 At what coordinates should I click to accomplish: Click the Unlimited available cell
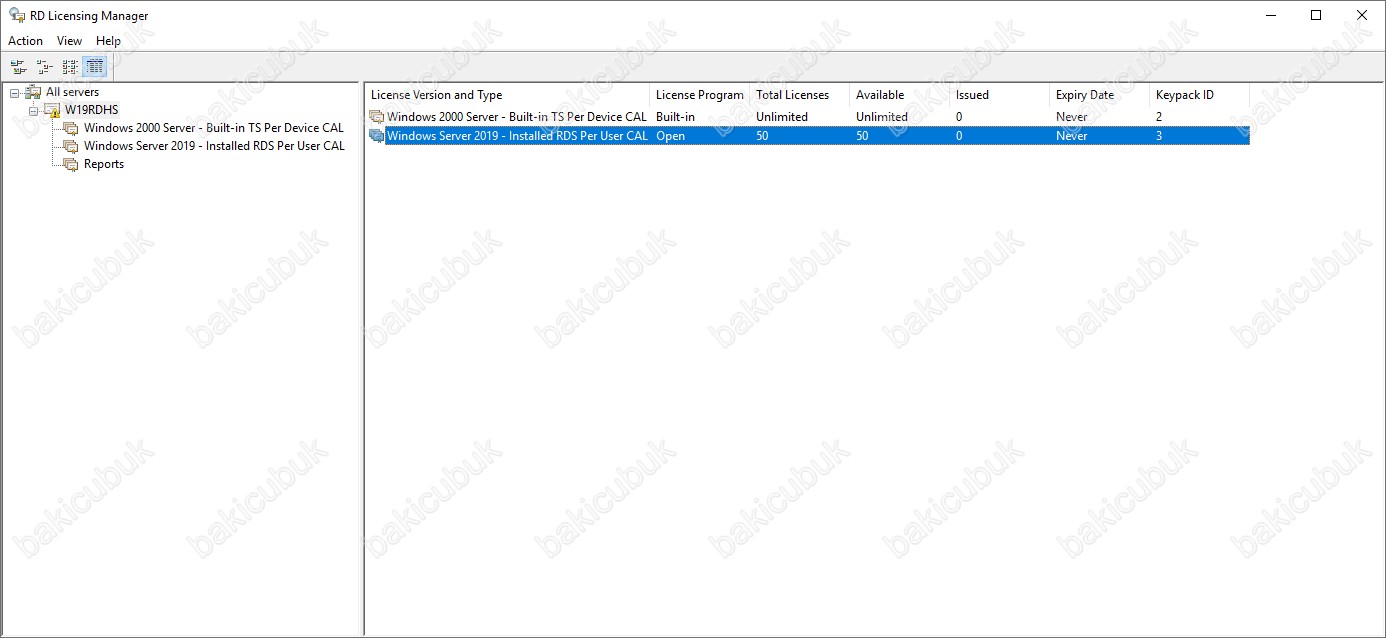coord(882,117)
